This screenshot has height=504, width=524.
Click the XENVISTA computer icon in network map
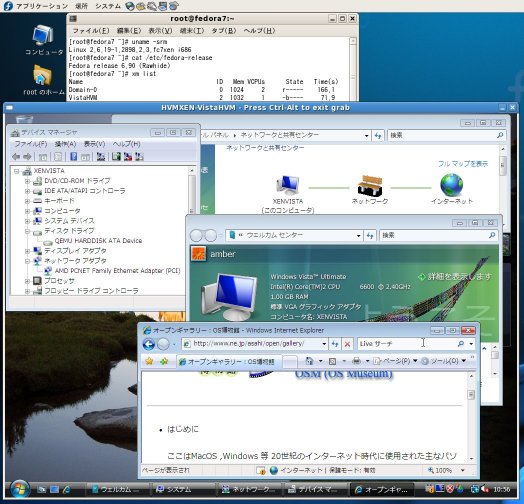[288, 185]
